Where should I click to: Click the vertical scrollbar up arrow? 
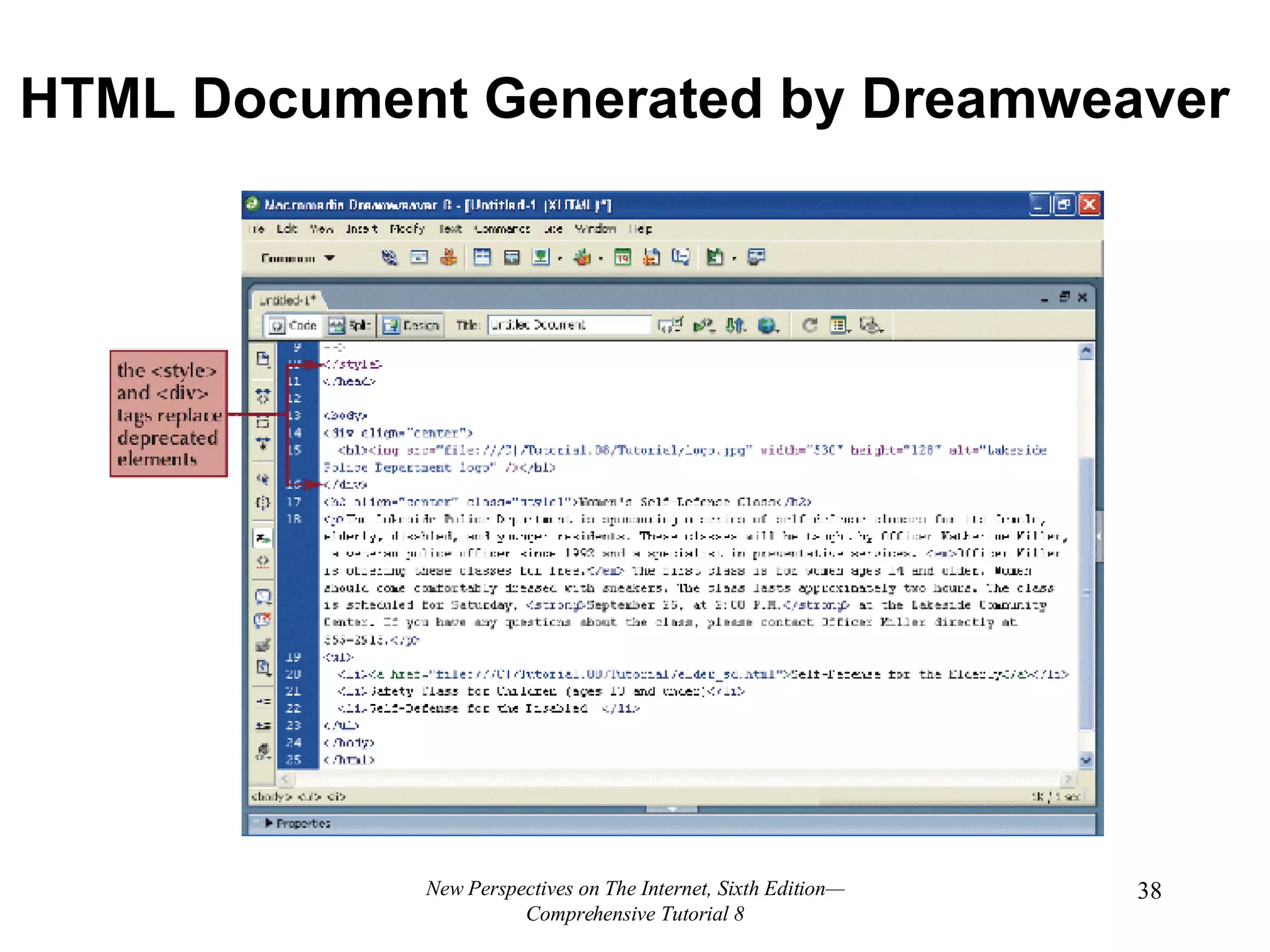pos(1086,352)
